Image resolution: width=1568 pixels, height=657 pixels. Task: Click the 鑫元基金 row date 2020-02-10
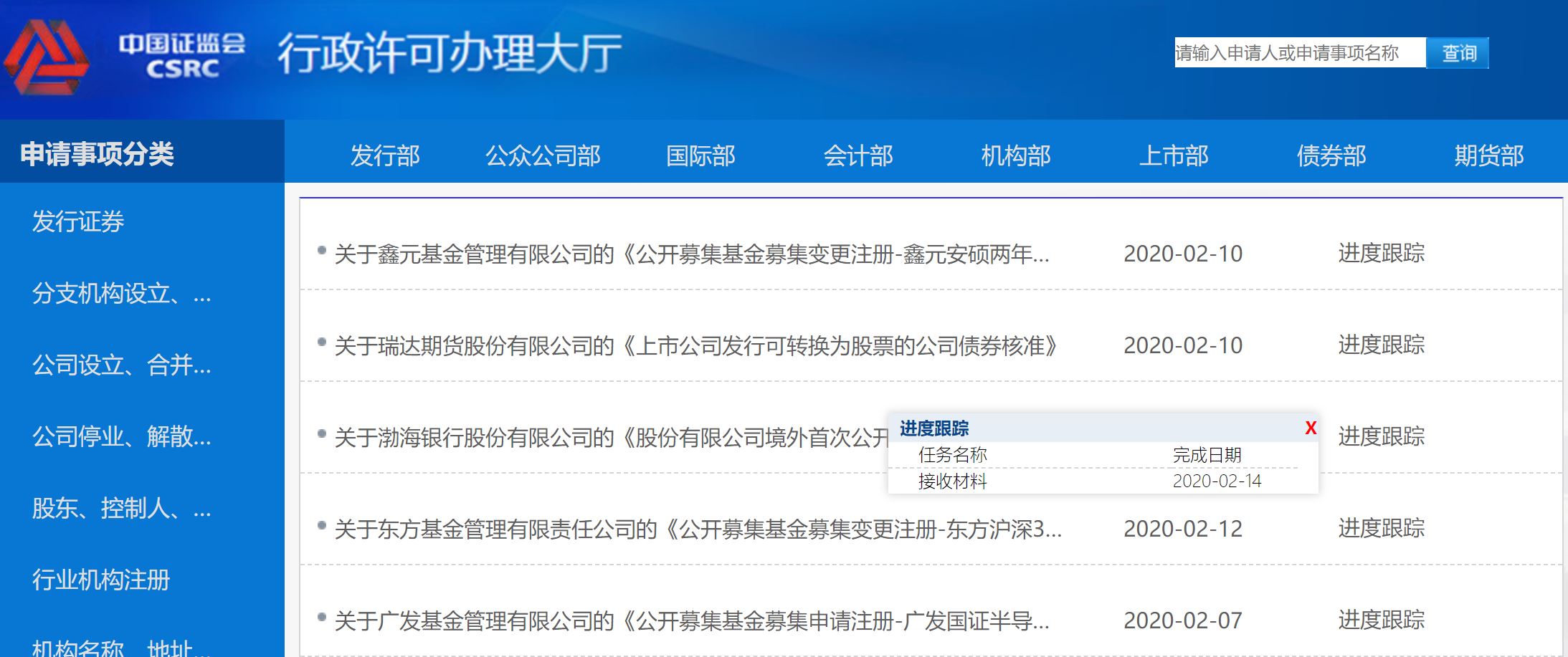click(x=1183, y=254)
